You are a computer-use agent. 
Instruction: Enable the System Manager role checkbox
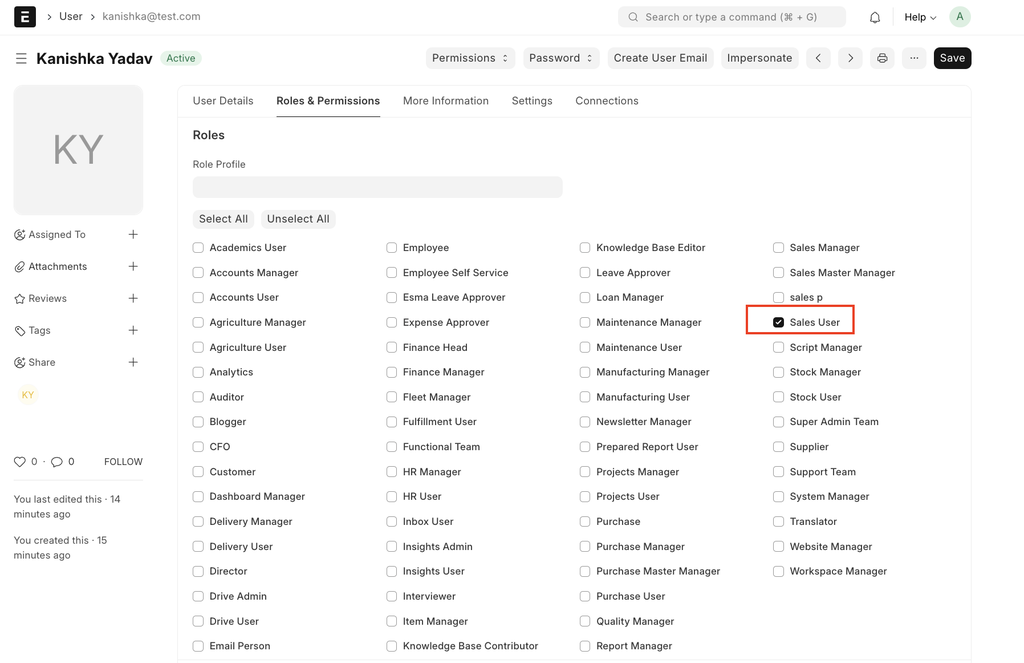point(779,497)
